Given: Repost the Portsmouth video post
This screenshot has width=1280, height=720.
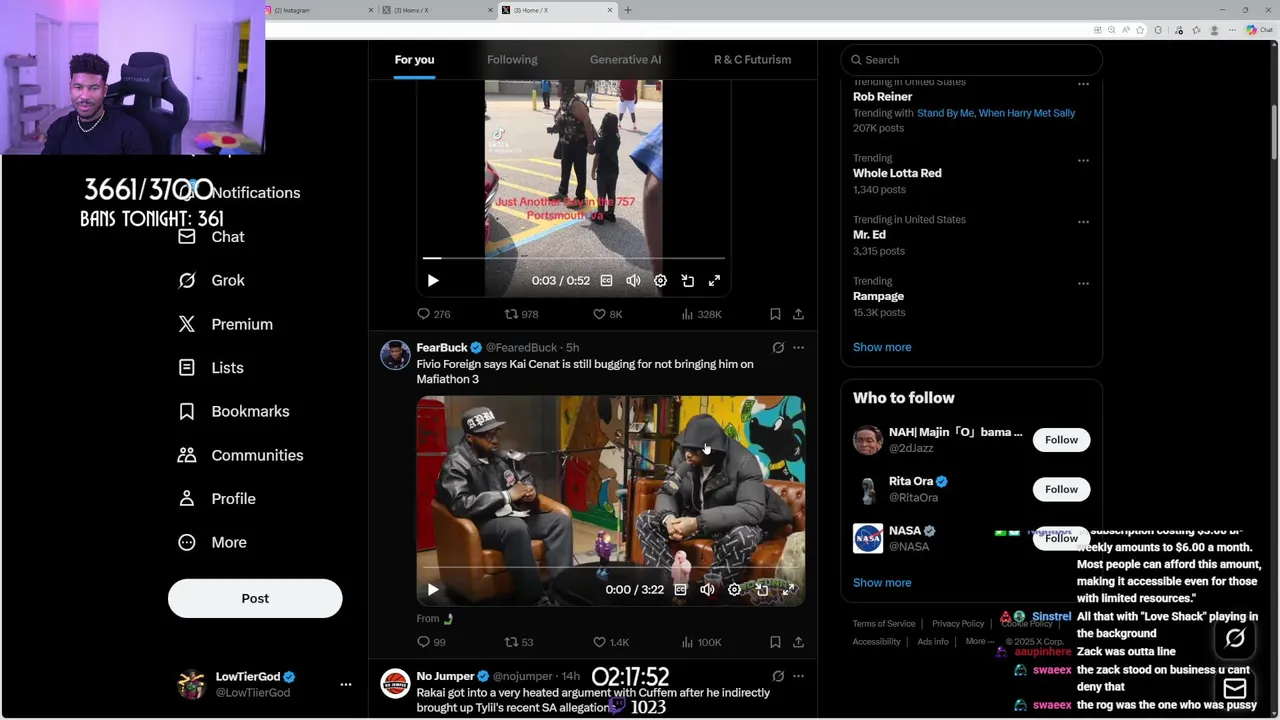Looking at the screenshot, I should tap(520, 314).
